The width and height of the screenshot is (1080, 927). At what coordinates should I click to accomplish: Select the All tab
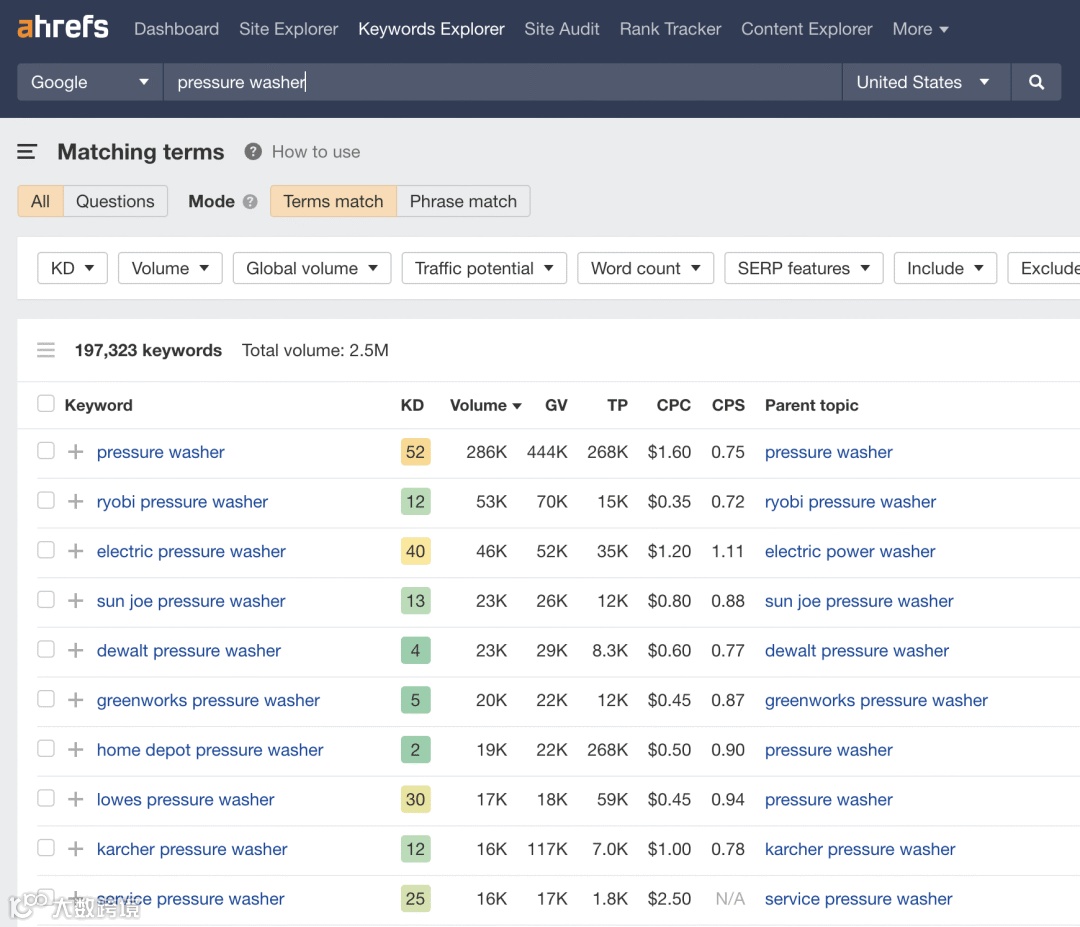(41, 201)
